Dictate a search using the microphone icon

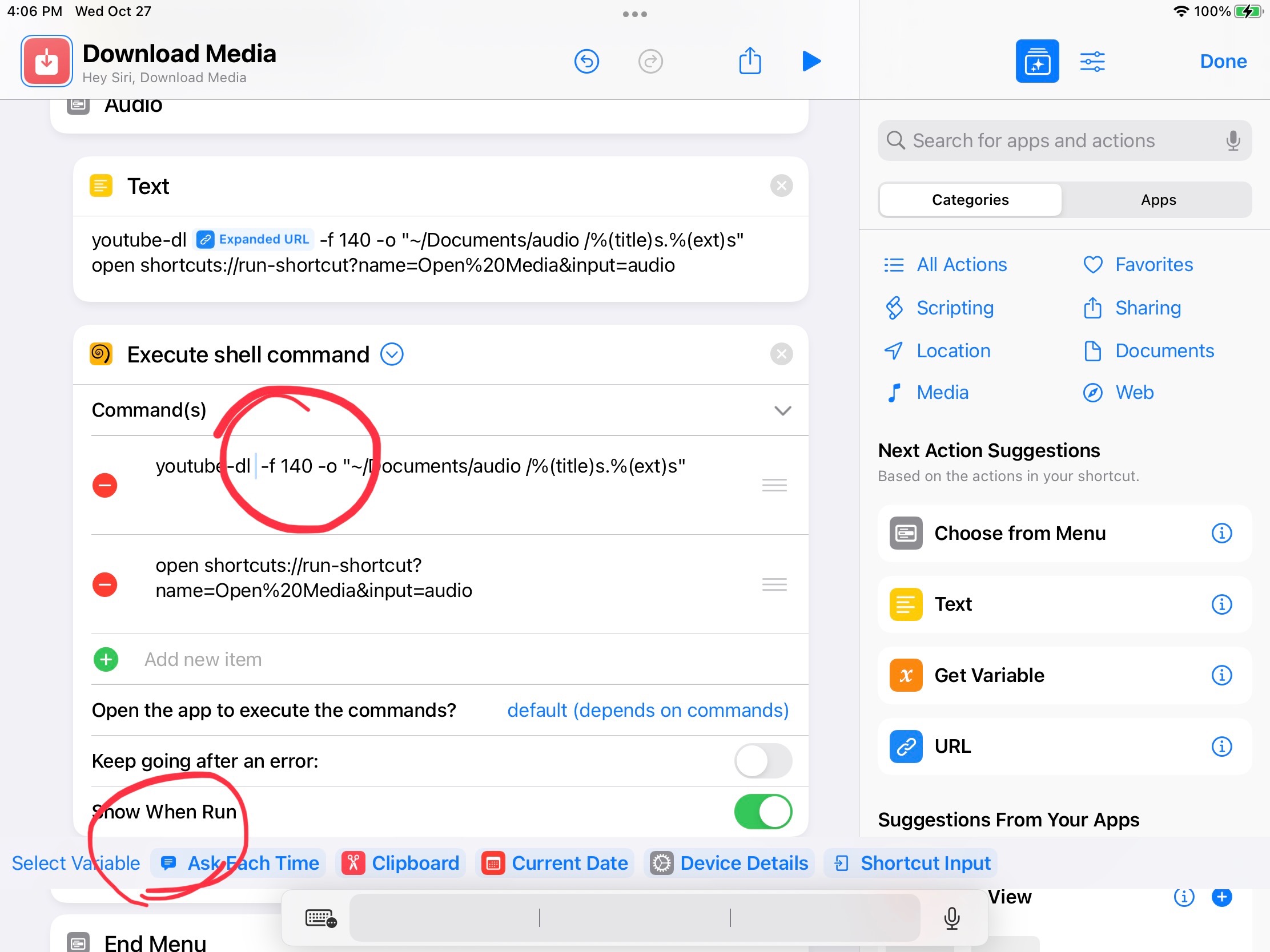[x=1232, y=140]
